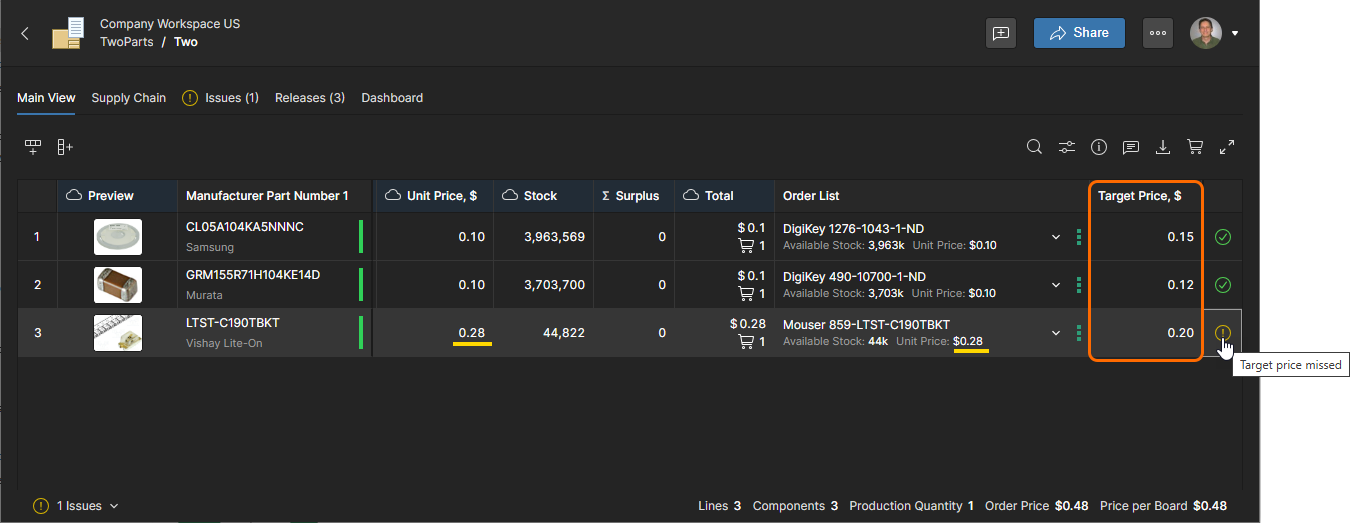Click the cart icon in the Samsung row total
Viewport: 1350px width, 523px height.
(x=746, y=246)
